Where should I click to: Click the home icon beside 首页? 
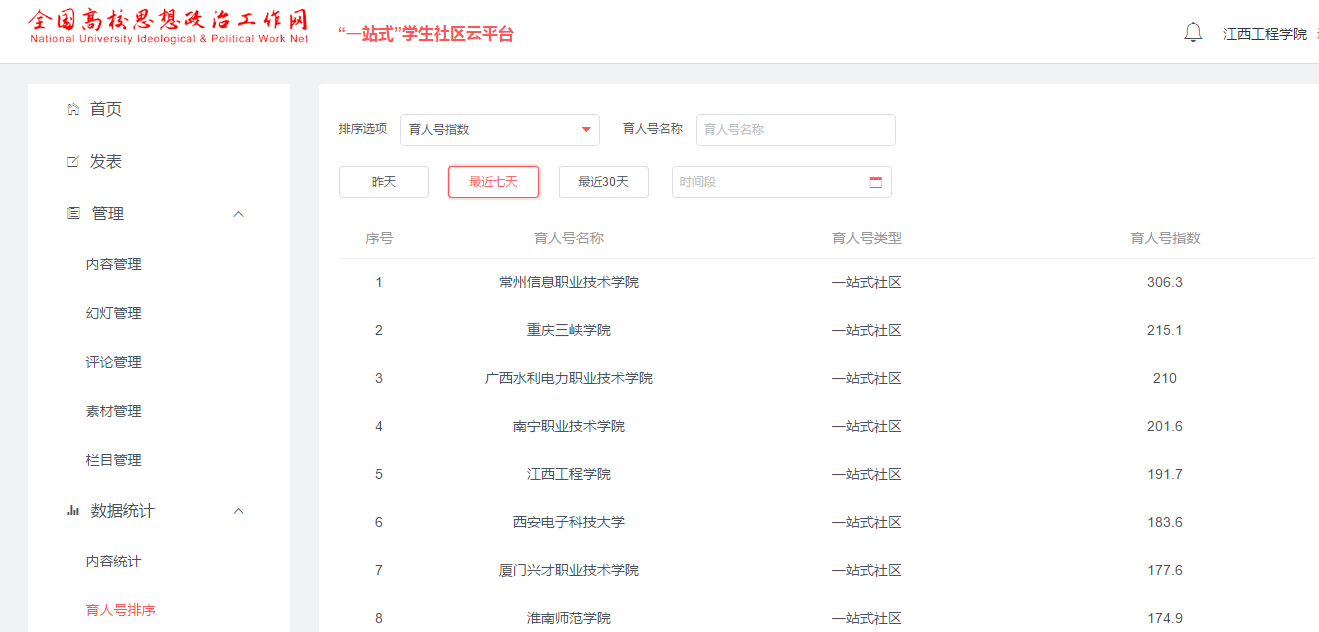point(72,109)
